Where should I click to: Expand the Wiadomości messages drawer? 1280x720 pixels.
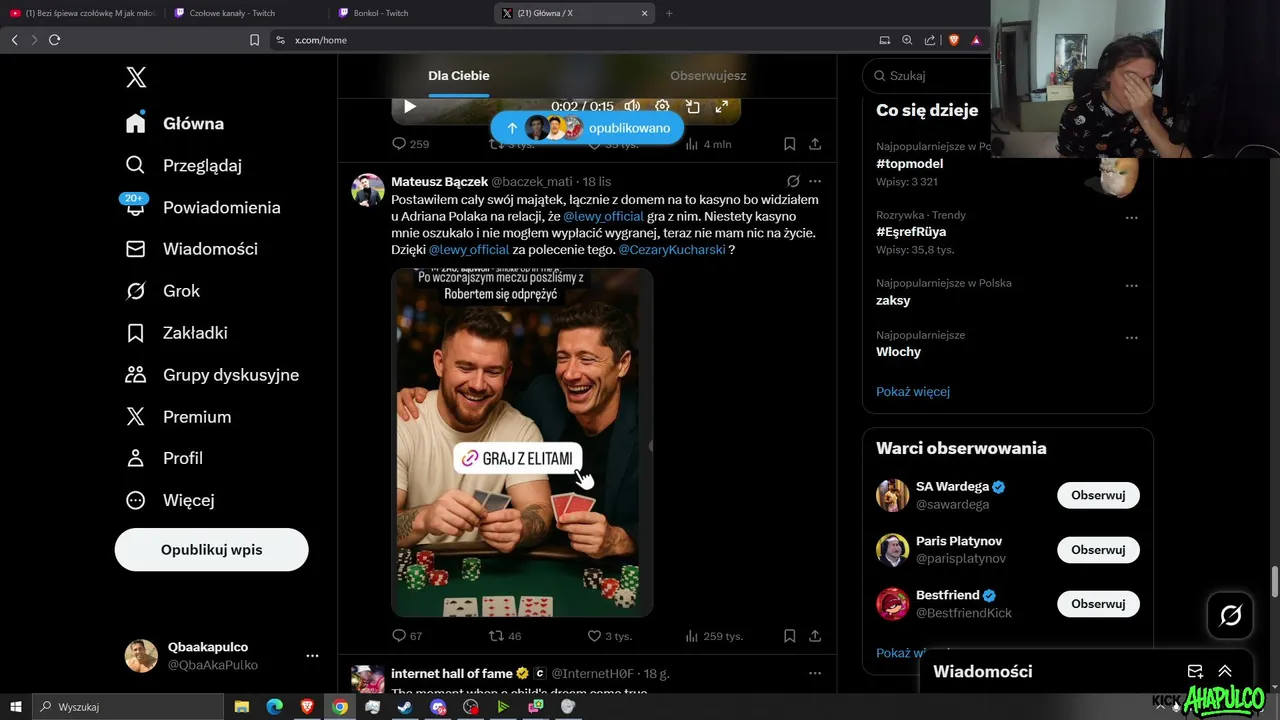click(1225, 672)
